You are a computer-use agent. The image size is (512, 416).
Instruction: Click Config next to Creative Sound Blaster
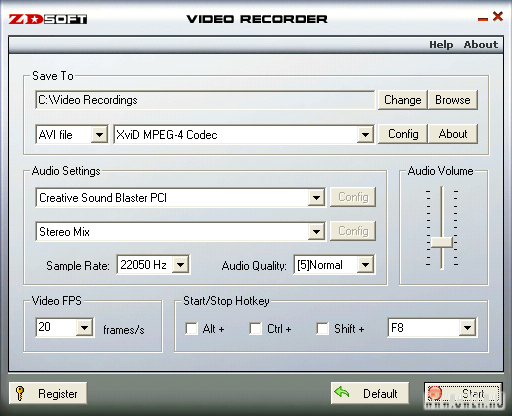pos(353,197)
